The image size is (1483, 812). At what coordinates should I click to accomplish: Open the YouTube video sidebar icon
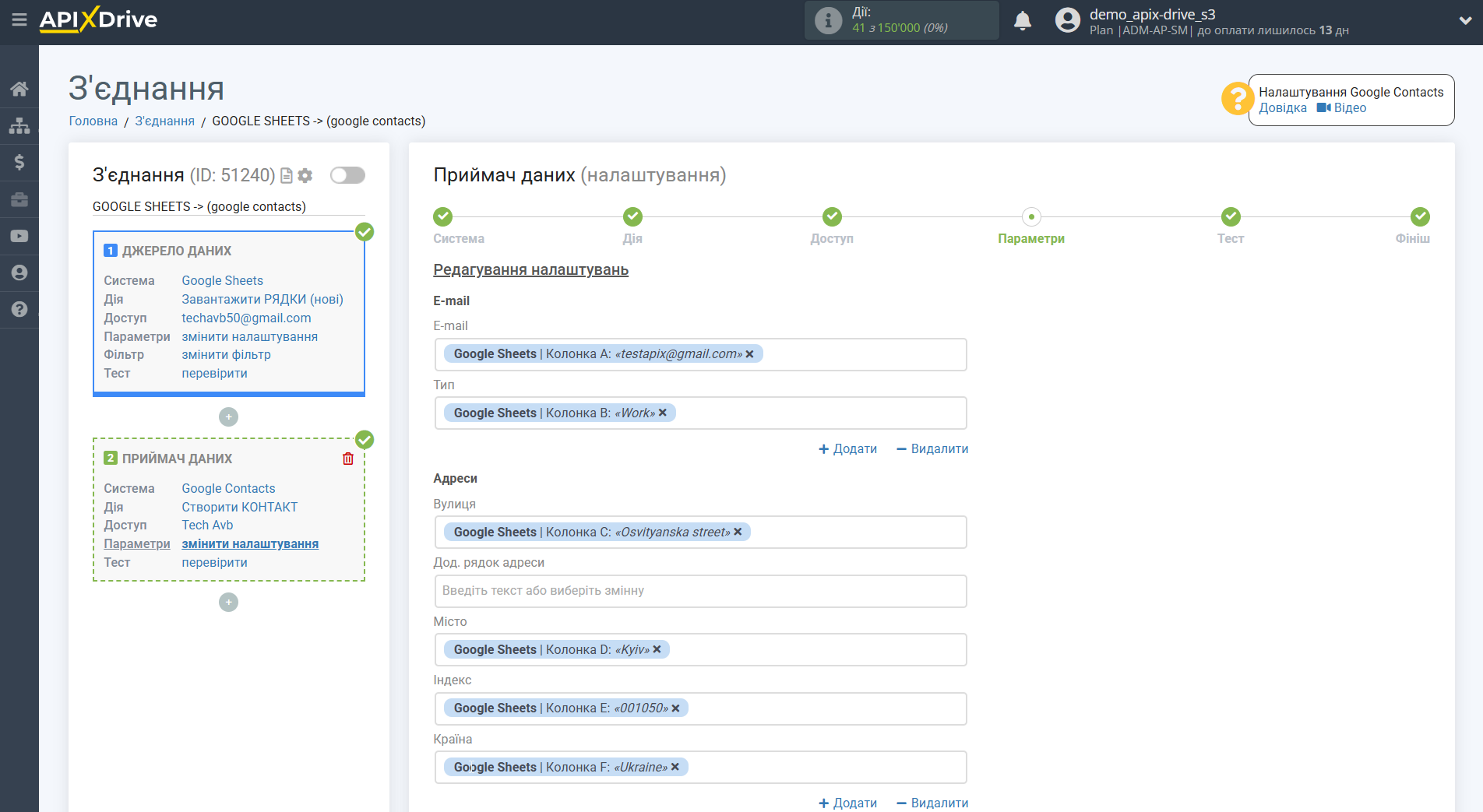coord(19,236)
